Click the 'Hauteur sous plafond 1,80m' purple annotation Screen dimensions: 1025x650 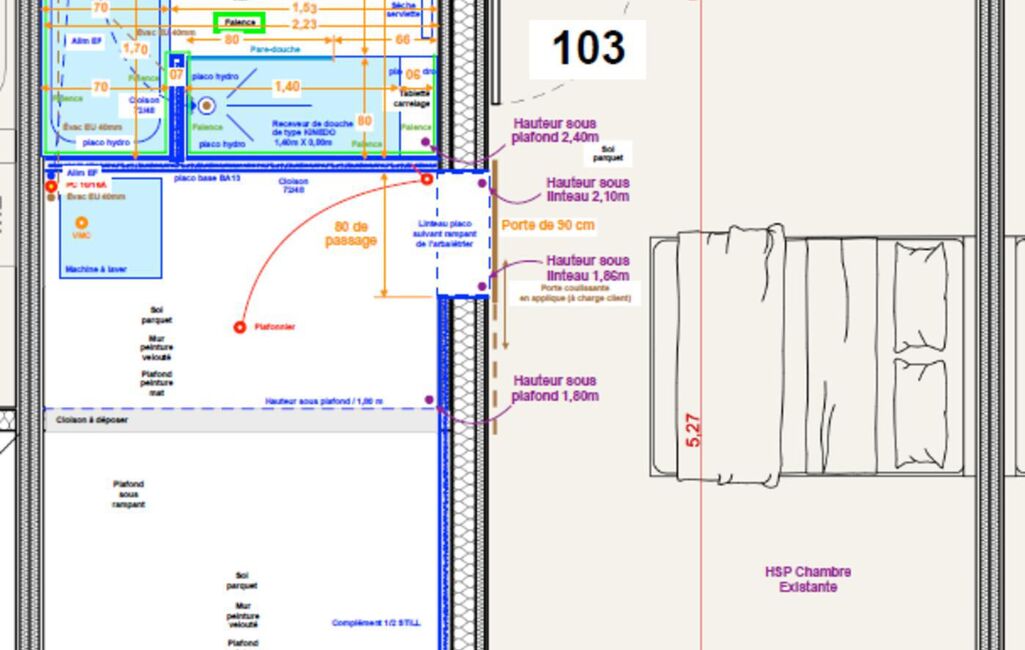pyautogui.click(x=555, y=388)
